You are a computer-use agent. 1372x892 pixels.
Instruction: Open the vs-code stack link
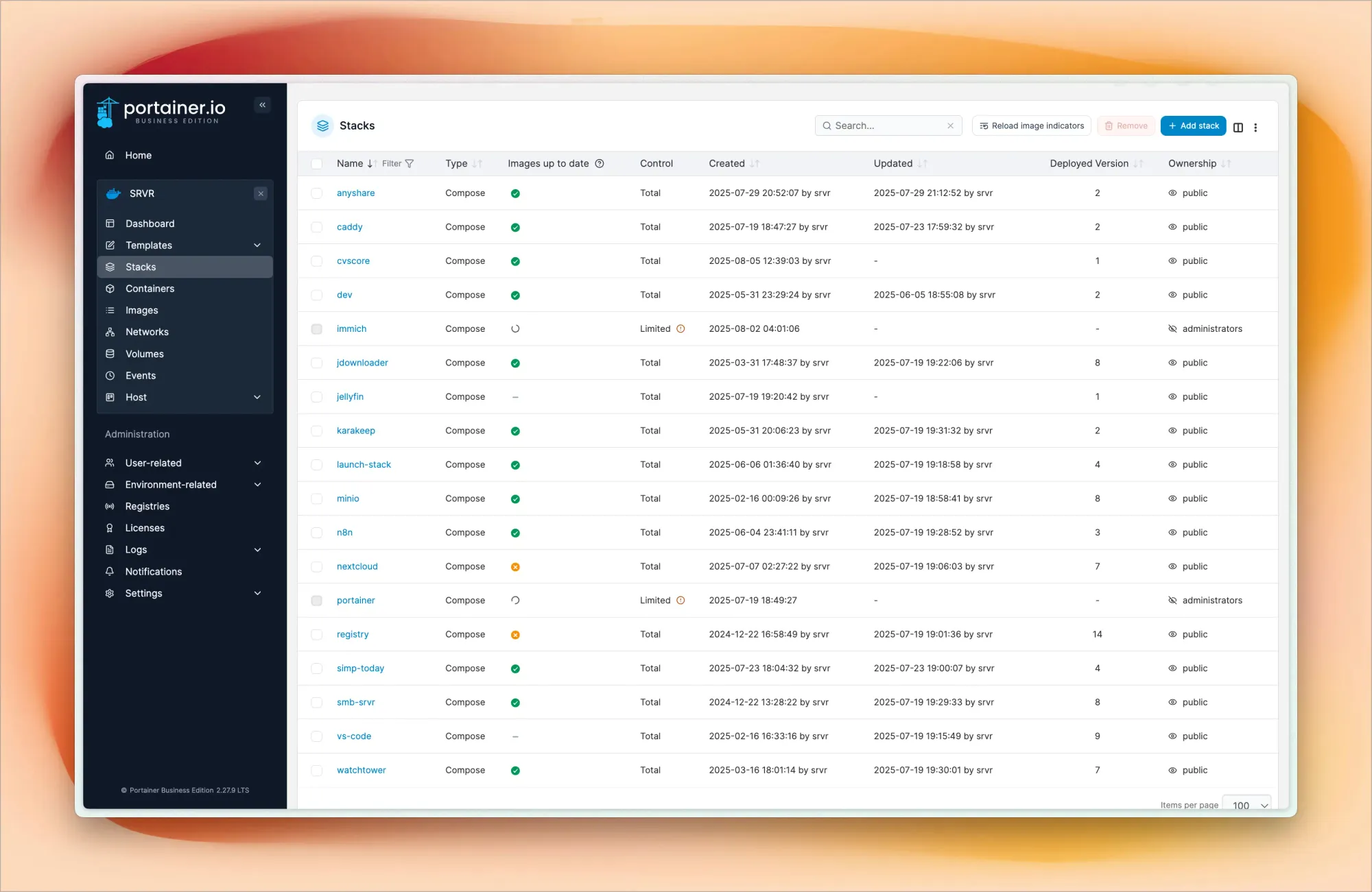(x=354, y=736)
